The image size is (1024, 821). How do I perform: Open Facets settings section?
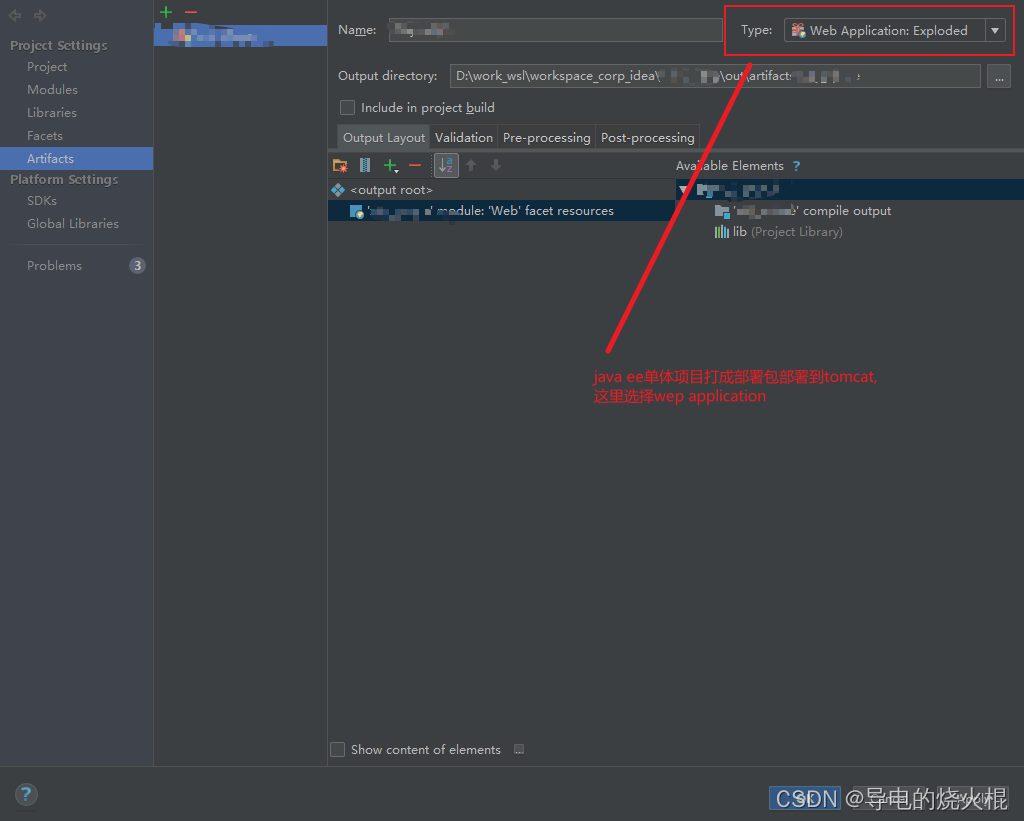tap(44, 136)
